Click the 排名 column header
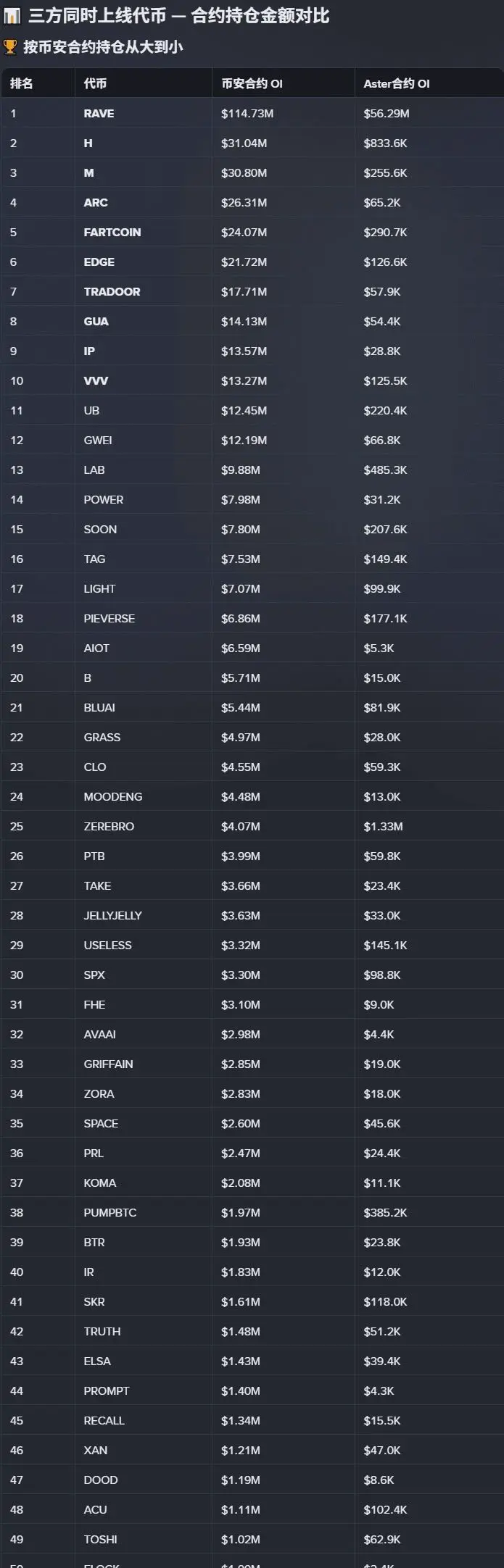This screenshot has width=504, height=1568. click(x=22, y=83)
